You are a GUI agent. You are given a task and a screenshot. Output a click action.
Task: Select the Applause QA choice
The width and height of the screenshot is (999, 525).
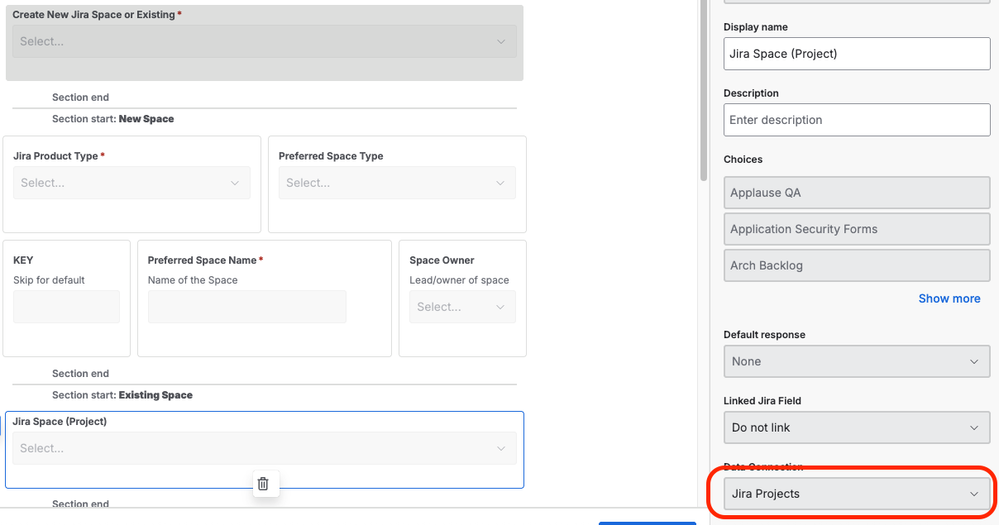pyautogui.click(x=857, y=192)
